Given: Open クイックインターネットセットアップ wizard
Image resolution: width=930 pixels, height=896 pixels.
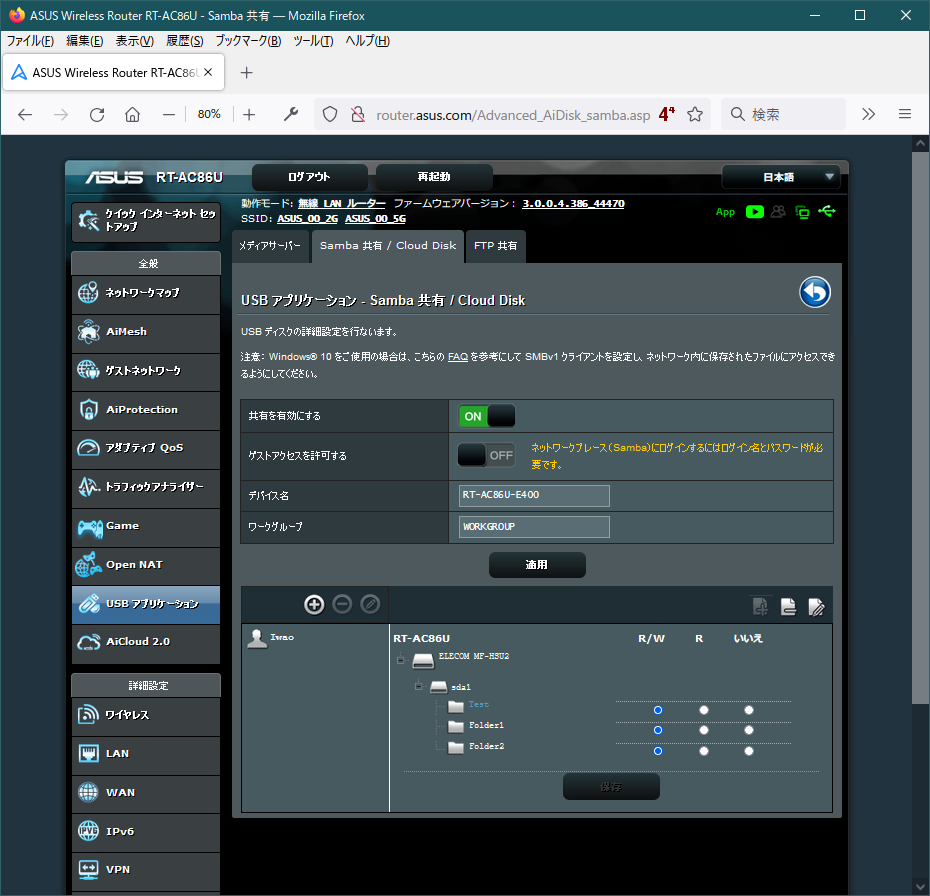Looking at the screenshot, I should [146, 221].
